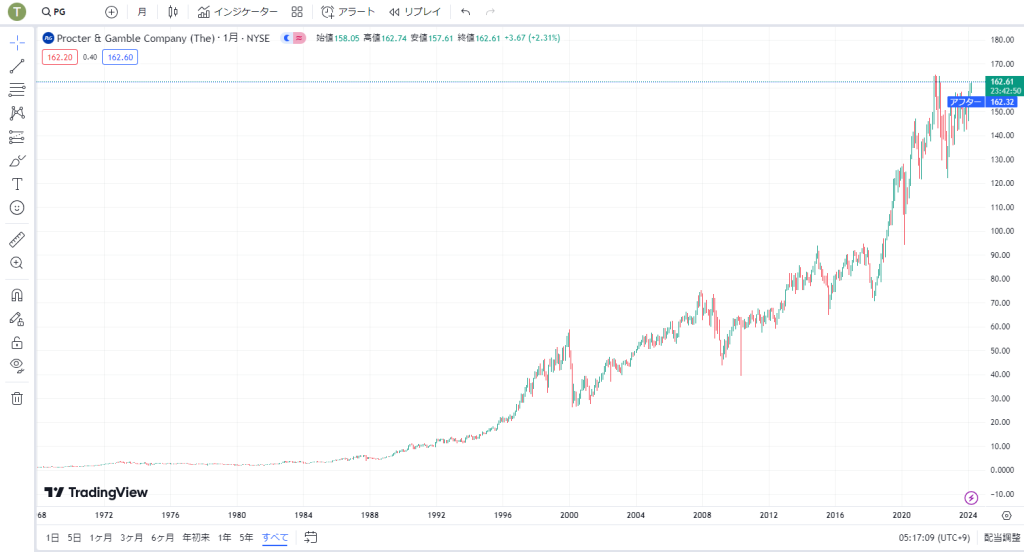This screenshot has height=552, width=1024.
Task: Add a symbol to compare with plus icon
Action: coord(112,12)
